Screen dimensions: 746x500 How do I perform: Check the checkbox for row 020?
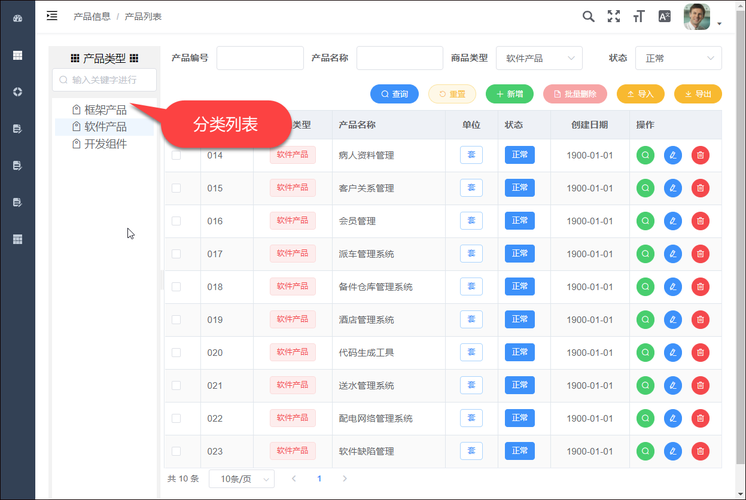[x=176, y=353]
